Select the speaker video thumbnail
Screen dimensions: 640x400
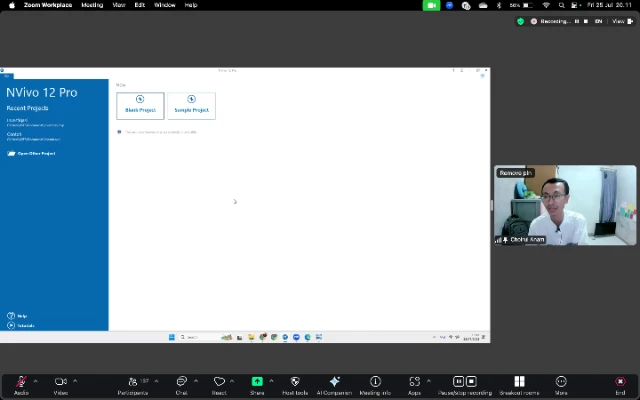coord(565,205)
